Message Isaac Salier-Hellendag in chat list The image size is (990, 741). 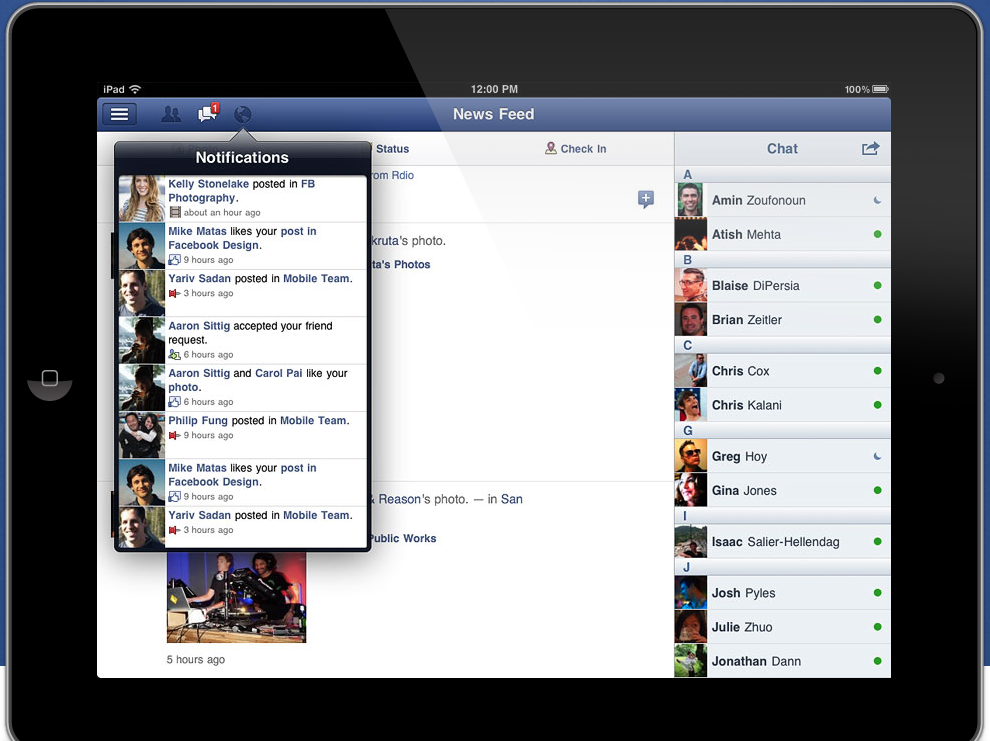783,542
